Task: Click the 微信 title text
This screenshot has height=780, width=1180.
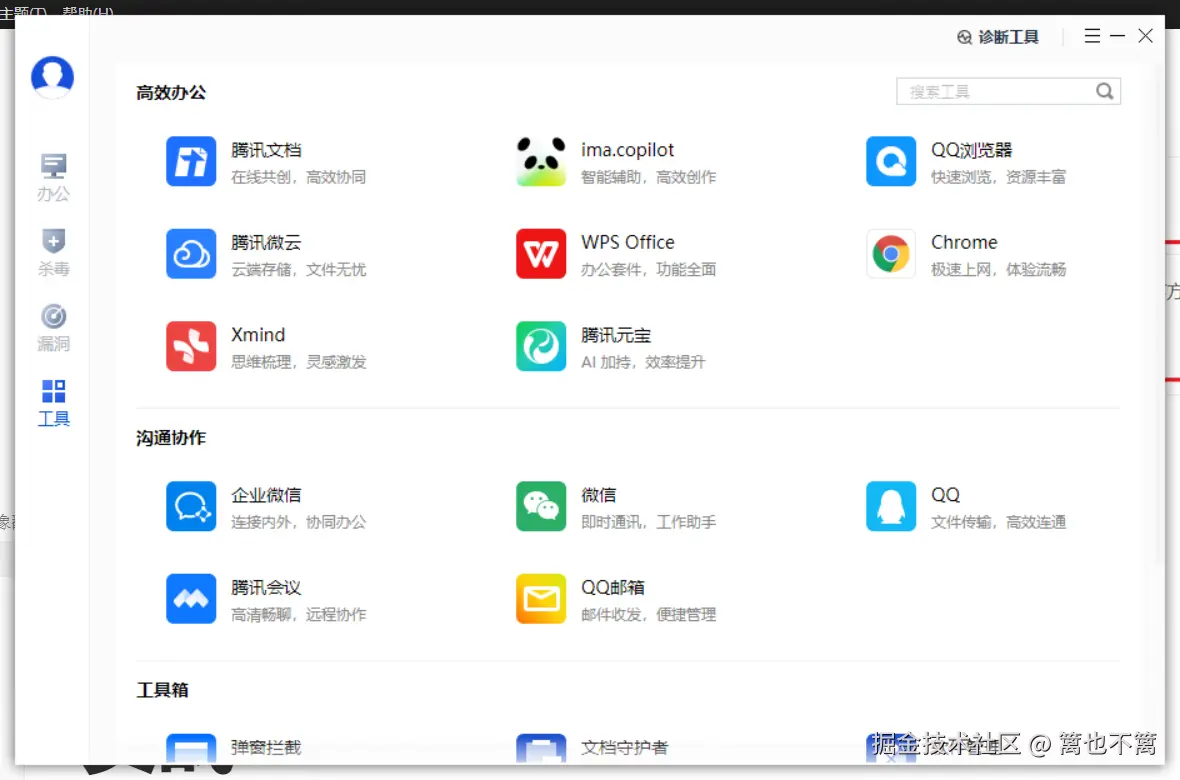Action: coord(599,495)
